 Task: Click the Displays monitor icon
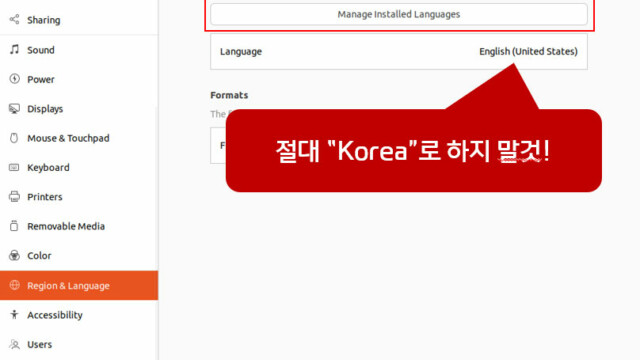[14, 109]
